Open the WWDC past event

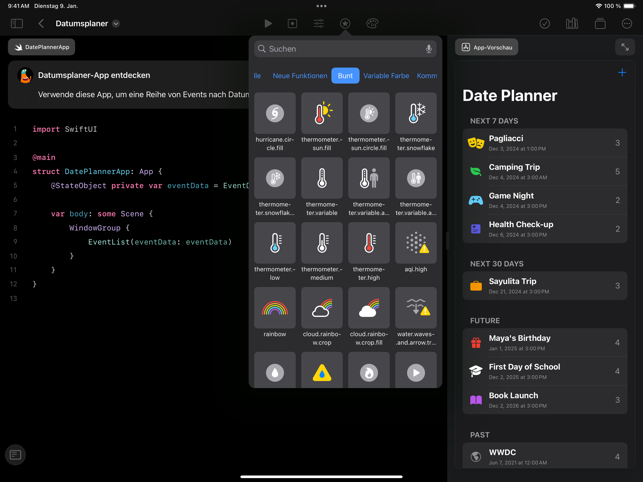[x=545, y=456]
